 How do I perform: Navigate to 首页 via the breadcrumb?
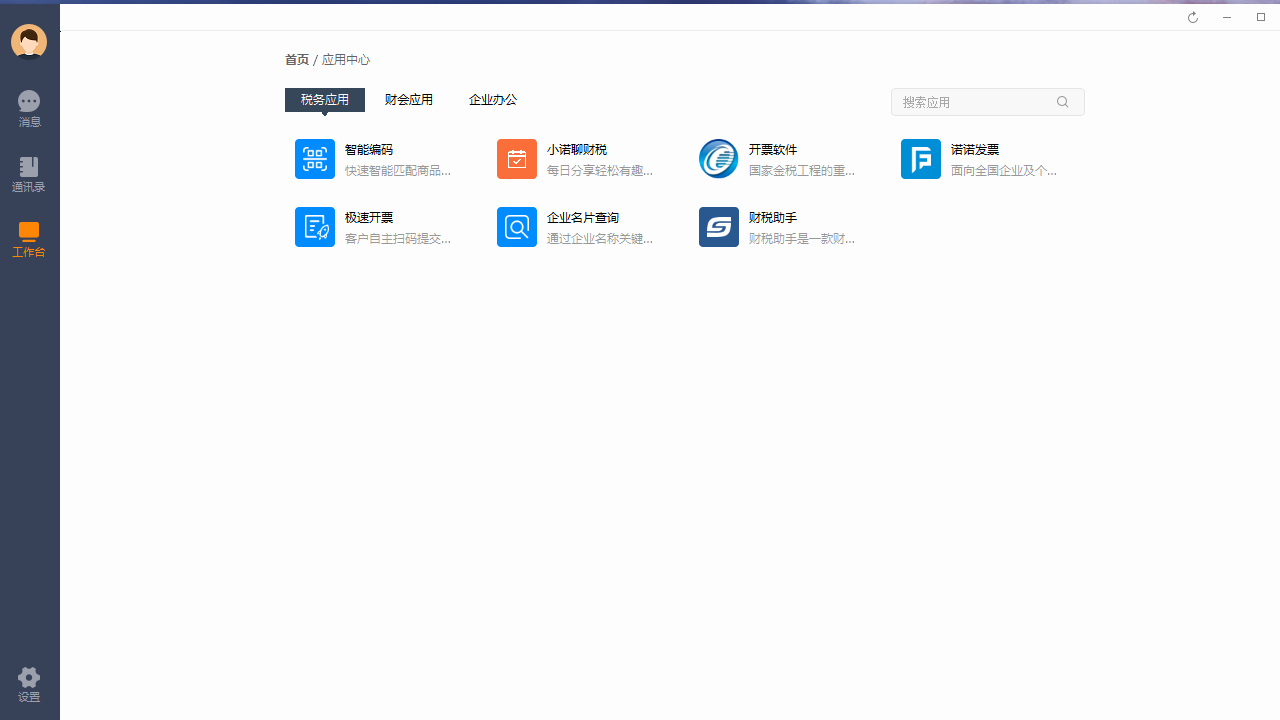point(296,59)
